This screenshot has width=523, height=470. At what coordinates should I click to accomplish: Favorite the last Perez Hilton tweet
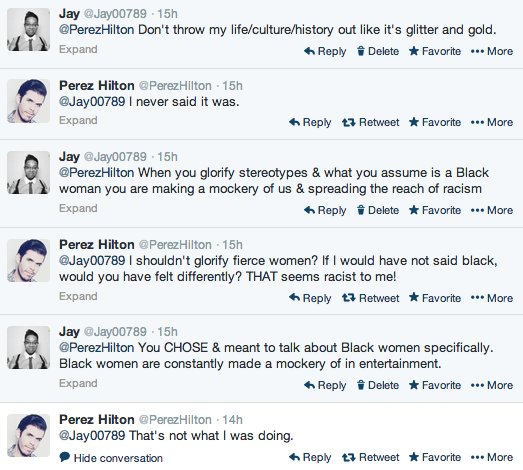(435, 457)
